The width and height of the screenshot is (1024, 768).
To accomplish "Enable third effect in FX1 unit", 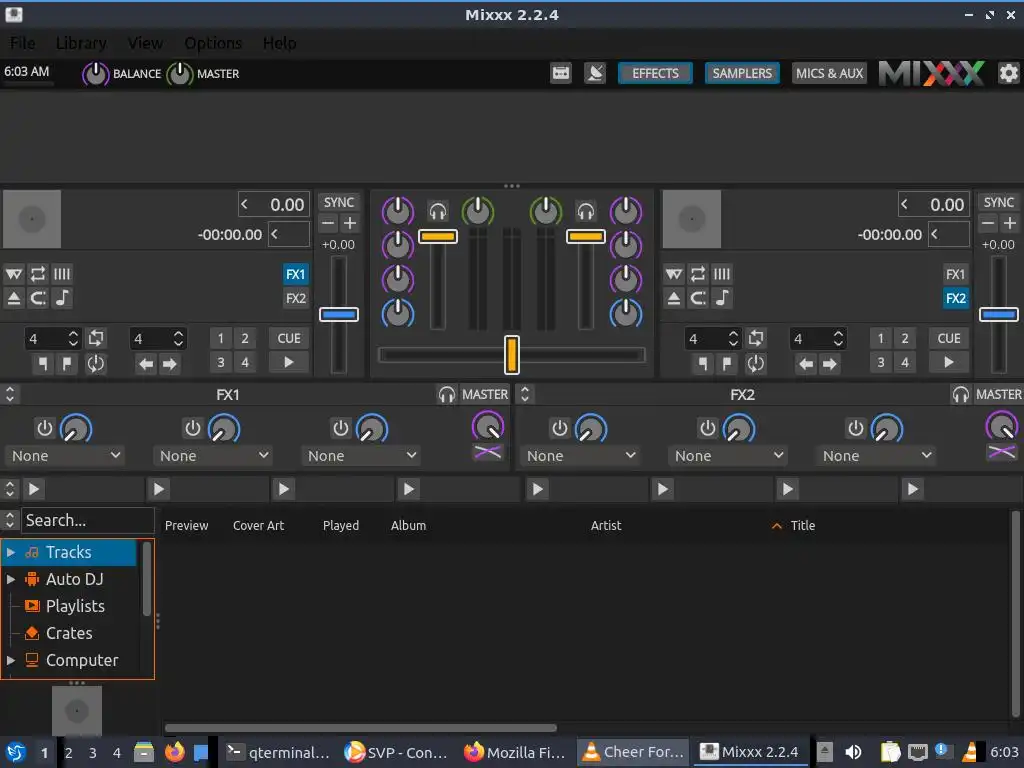I will coord(341,428).
